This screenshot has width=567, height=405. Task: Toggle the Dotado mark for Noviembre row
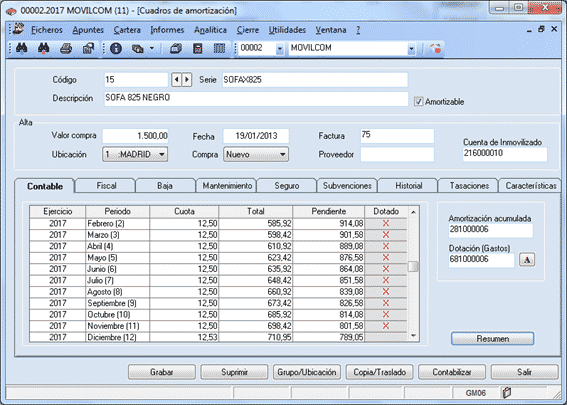(x=386, y=326)
